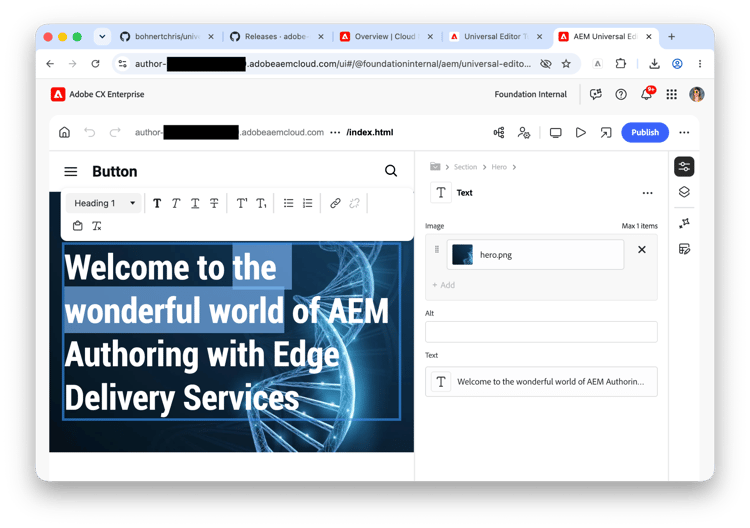Apply superscript formatting
The image size is (750, 528).
242,203
